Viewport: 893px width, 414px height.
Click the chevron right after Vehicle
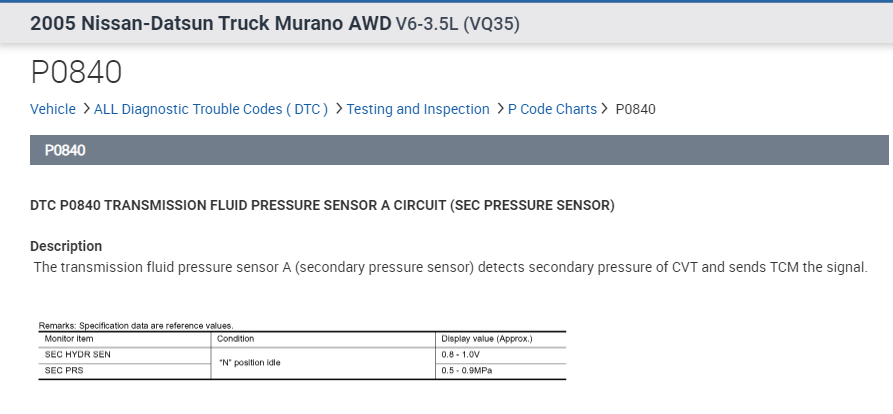coord(85,109)
